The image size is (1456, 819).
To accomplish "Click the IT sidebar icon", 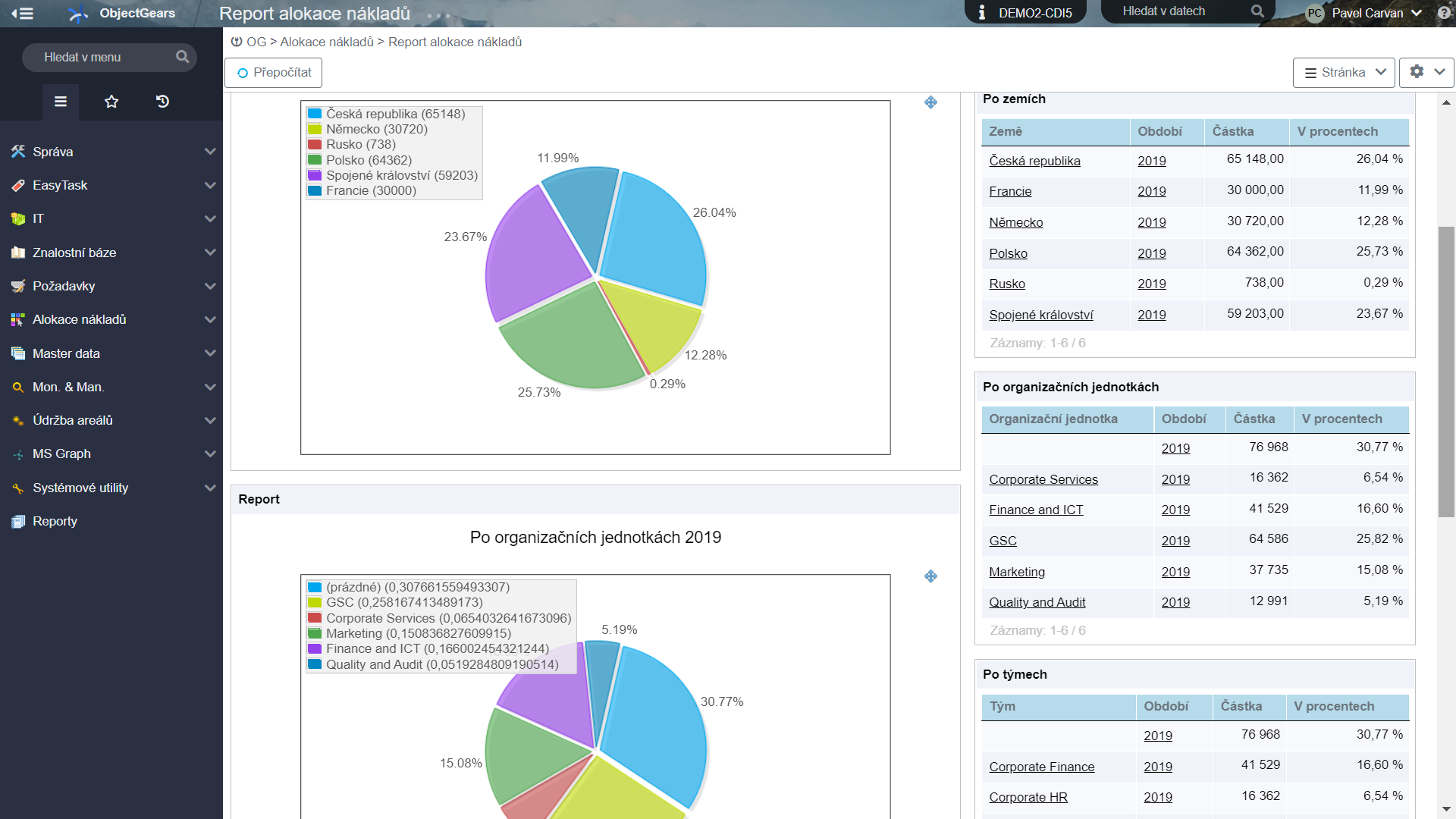I will [18, 218].
